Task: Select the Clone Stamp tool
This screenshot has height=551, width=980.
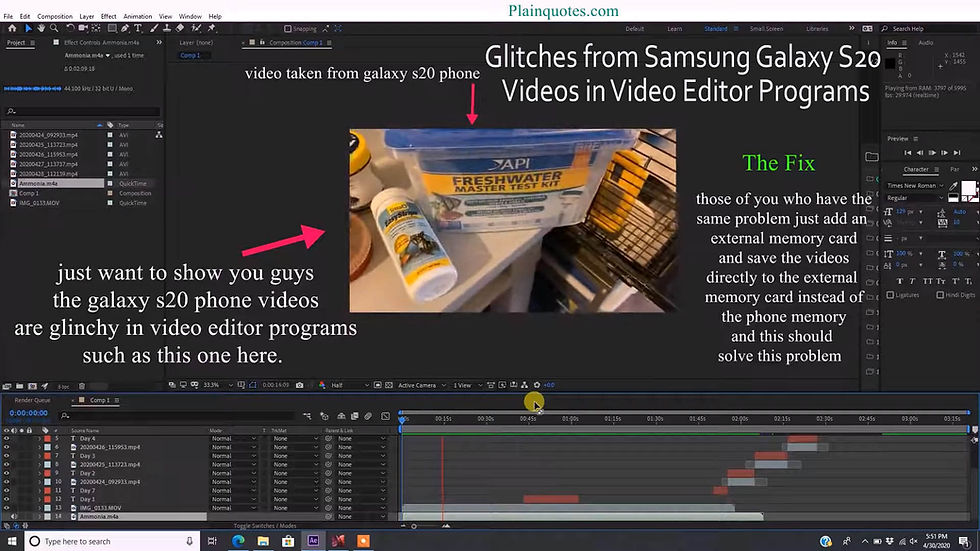Action: point(167,28)
